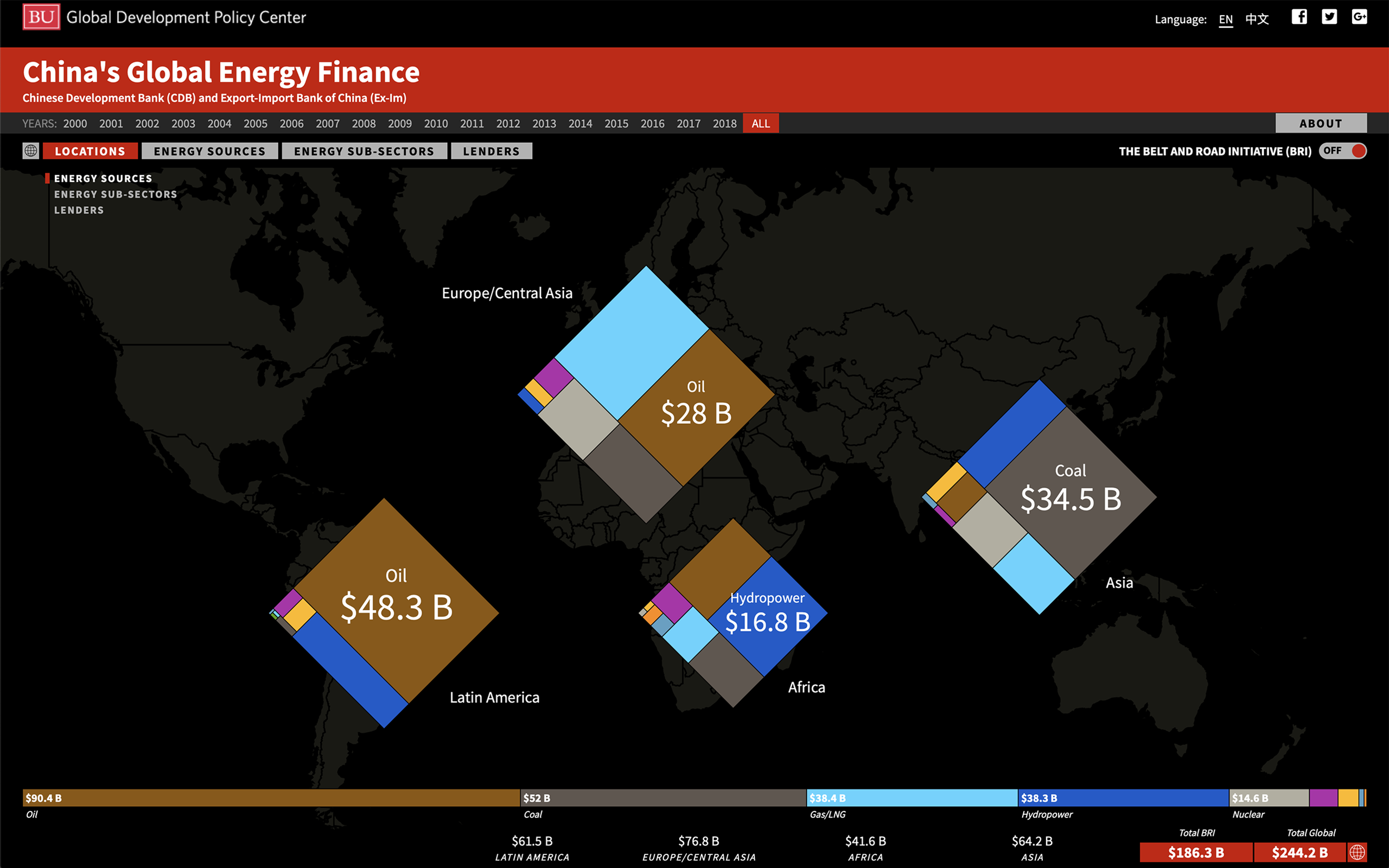Click Latin America Oil $48.3 B block
This screenshot has width=1389, height=868.
(x=396, y=600)
